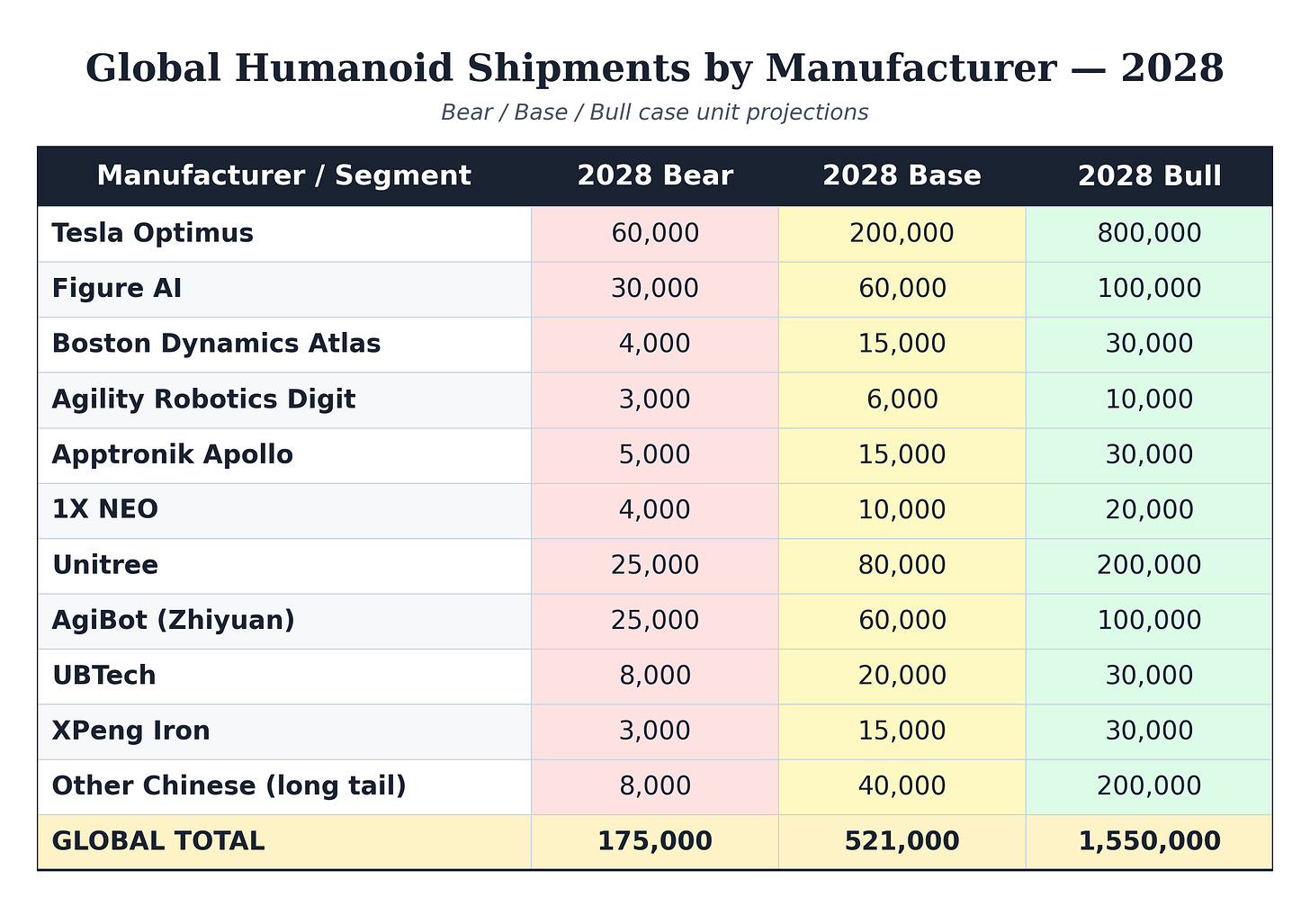
Task: Click global total bull value 1,550,000
Action: pos(1149,841)
